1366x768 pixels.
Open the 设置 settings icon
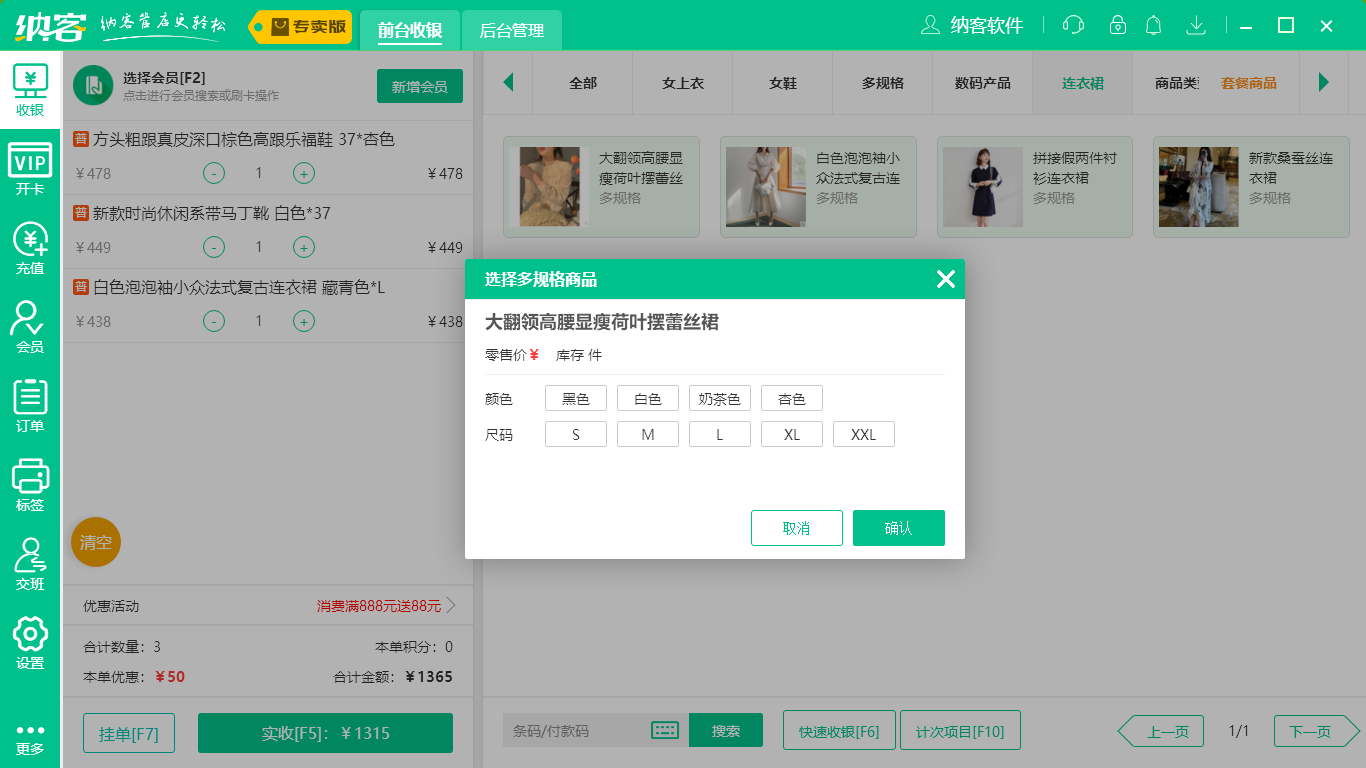30,640
